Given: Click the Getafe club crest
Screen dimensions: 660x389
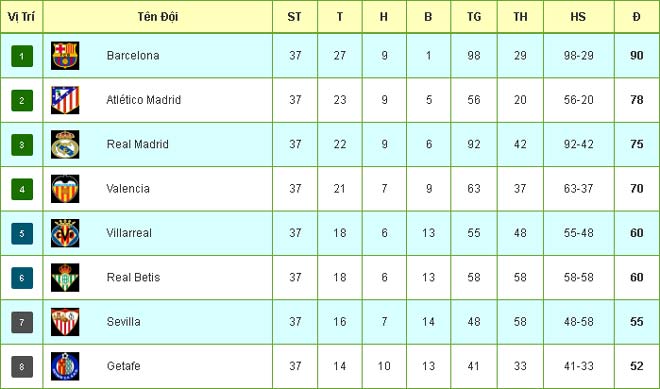Looking at the screenshot, I should [65, 366].
